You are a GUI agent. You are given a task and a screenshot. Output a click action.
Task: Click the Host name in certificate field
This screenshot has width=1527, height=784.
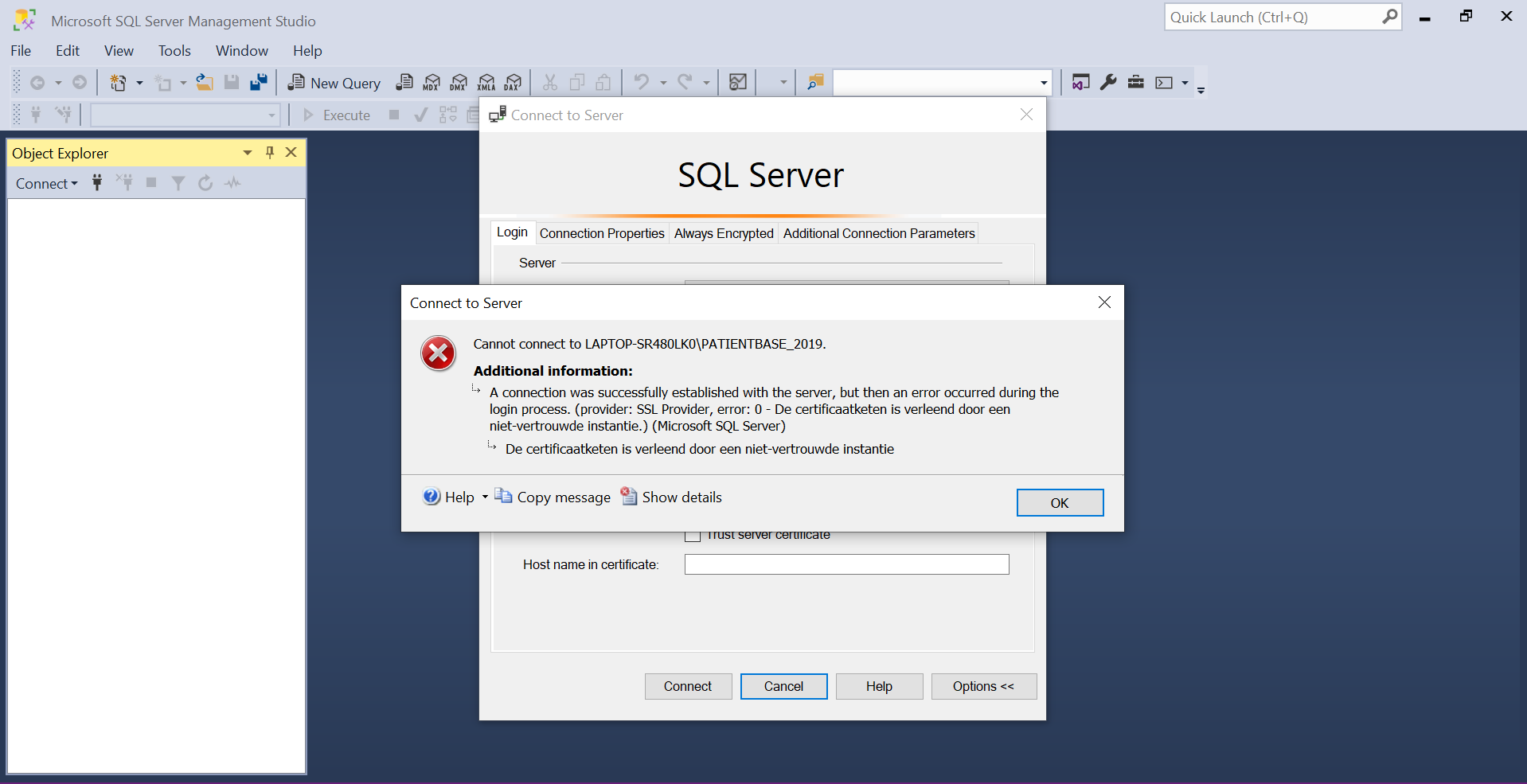pos(846,564)
